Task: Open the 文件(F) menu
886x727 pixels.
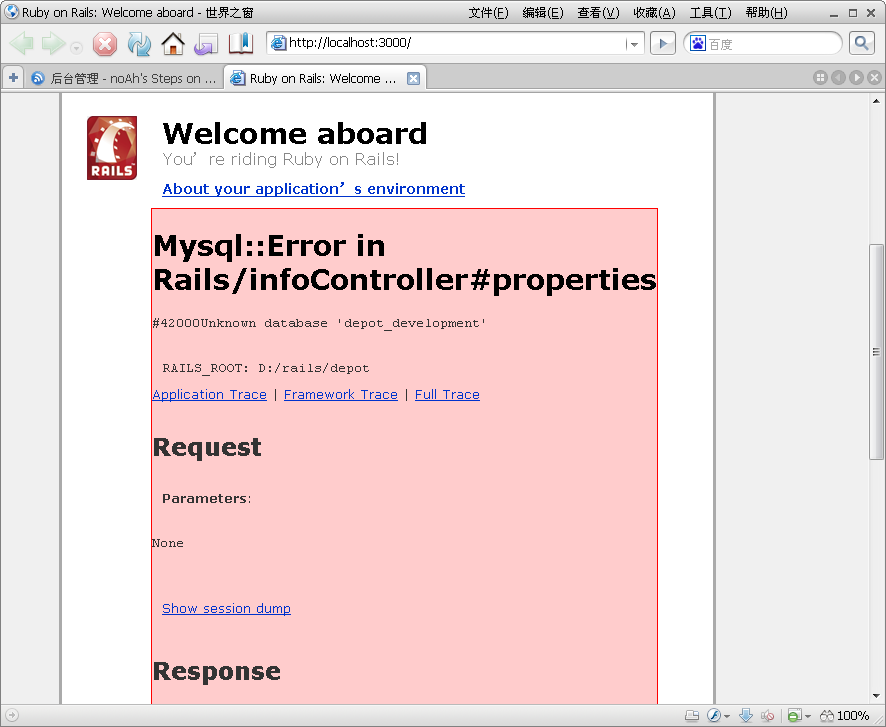Action: click(488, 12)
